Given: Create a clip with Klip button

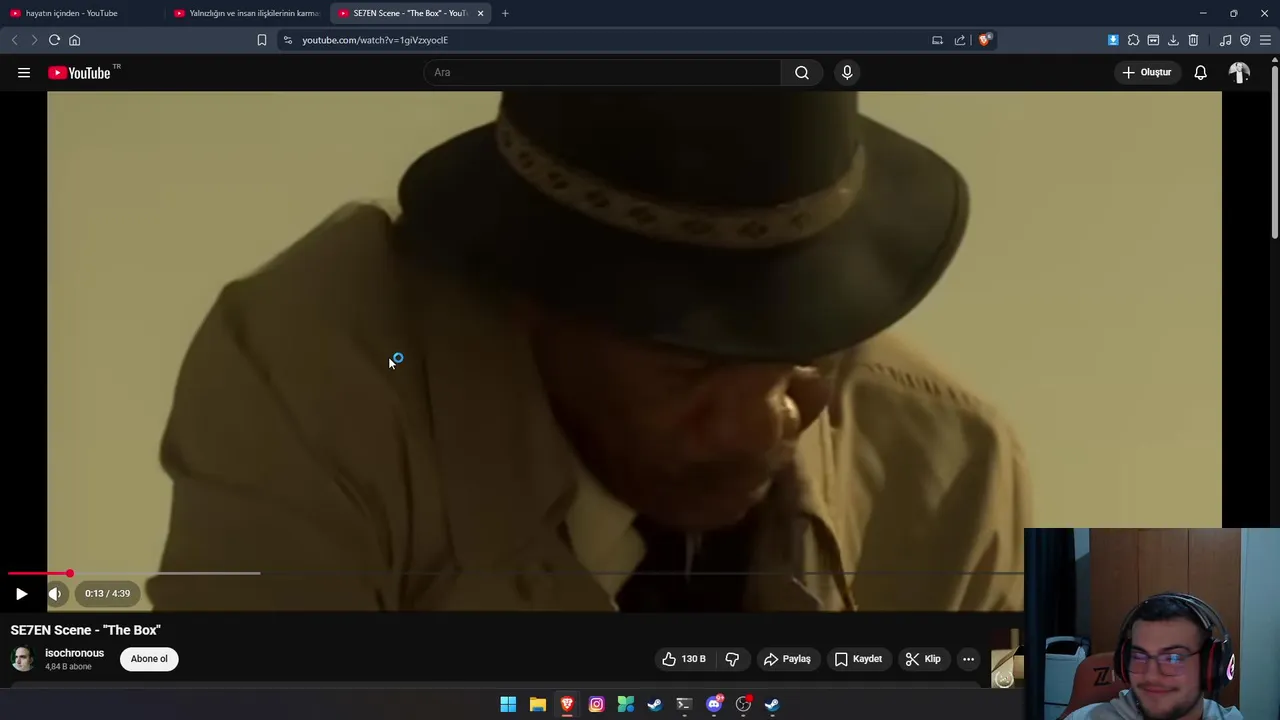Looking at the screenshot, I should point(923,659).
